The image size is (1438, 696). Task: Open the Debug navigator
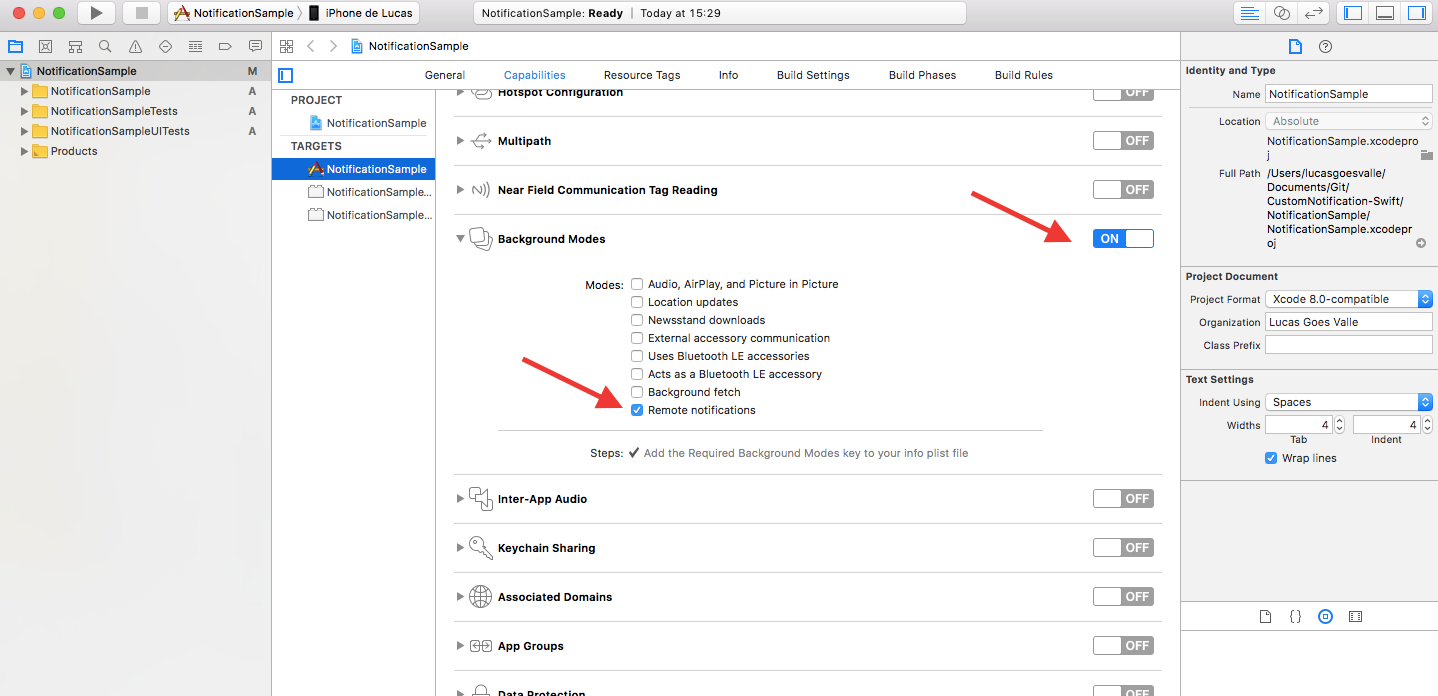click(x=195, y=46)
